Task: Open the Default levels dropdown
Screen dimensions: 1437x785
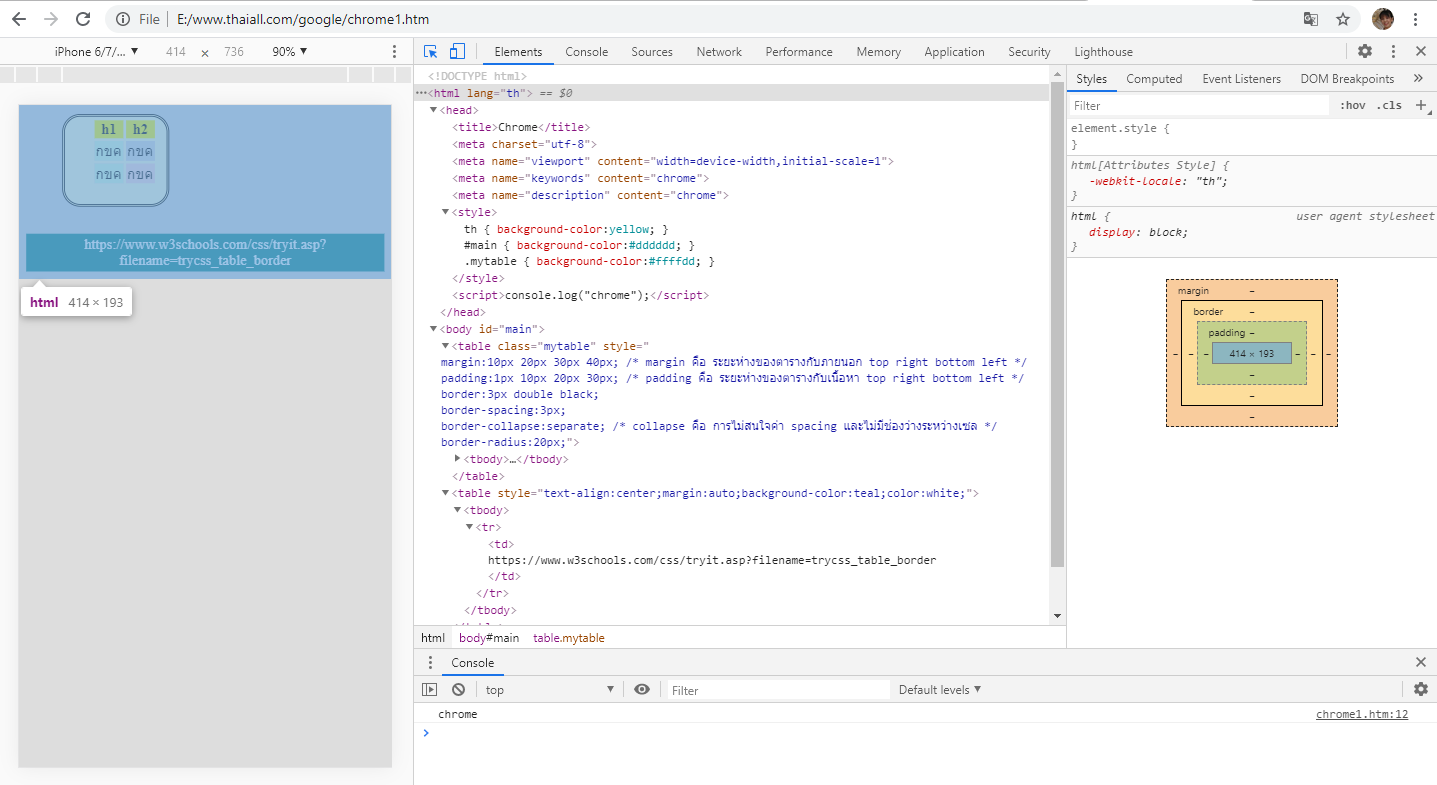Action: (940, 690)
